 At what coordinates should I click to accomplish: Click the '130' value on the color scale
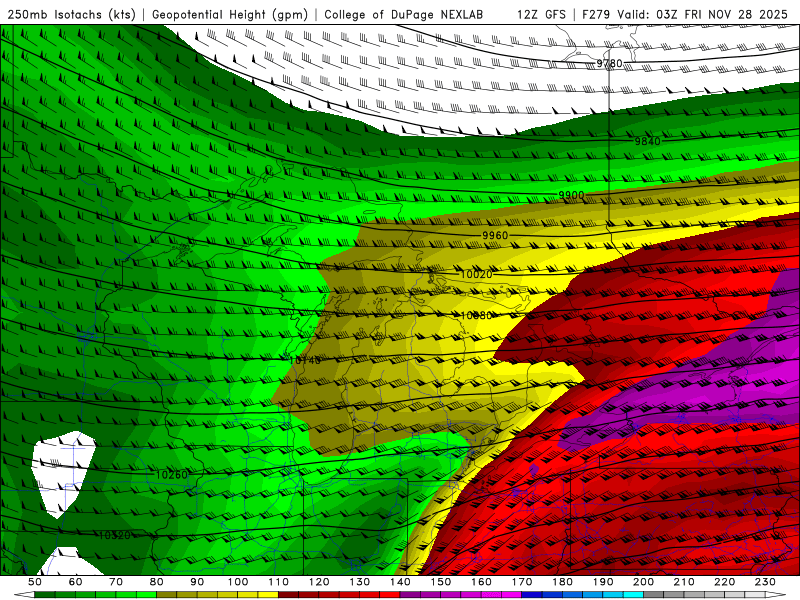[359, 582]
